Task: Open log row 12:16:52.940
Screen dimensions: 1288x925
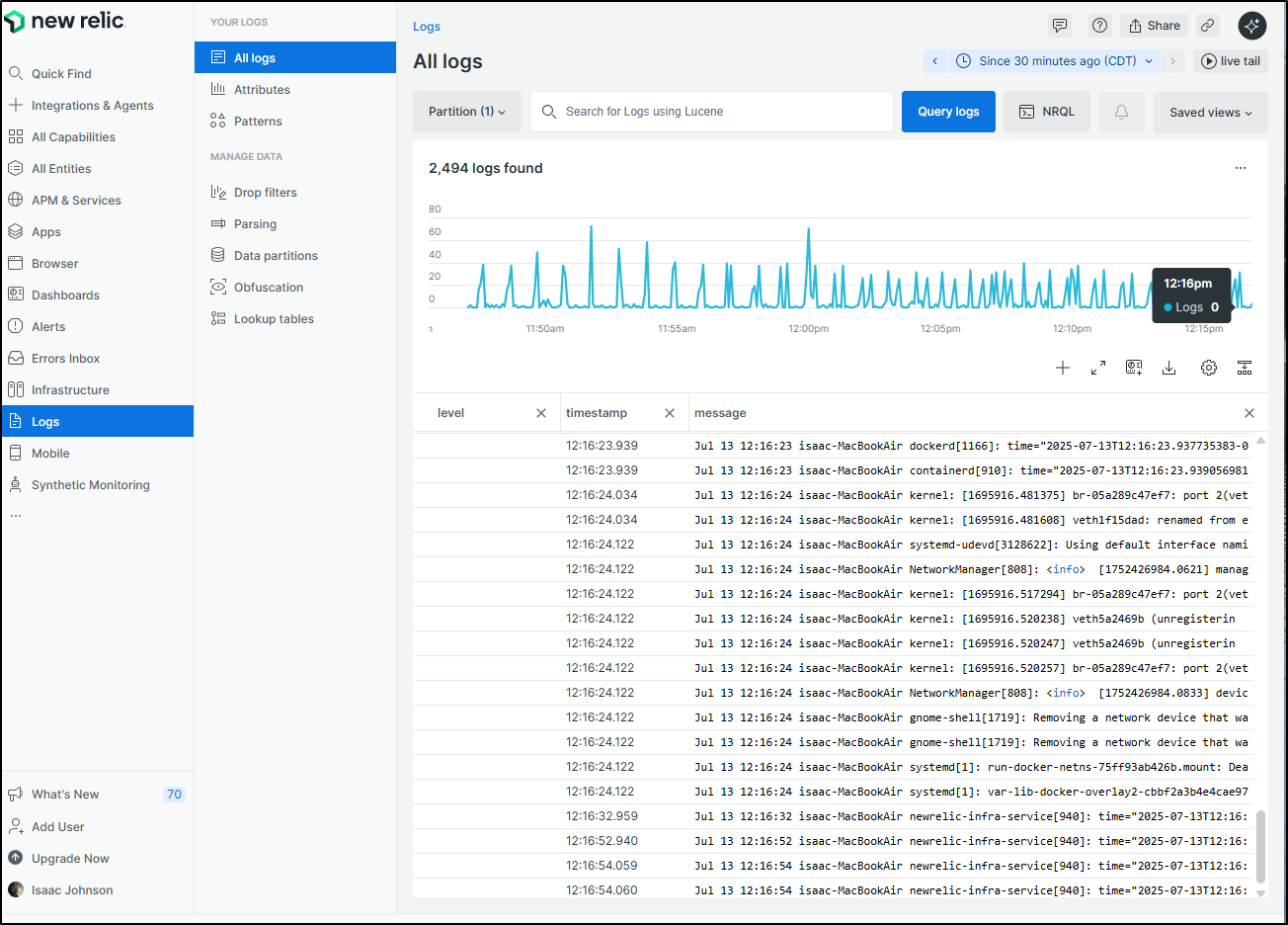Action: (834, 841)
